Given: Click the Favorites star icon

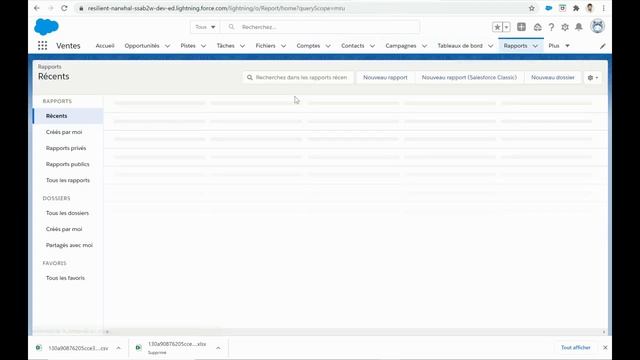Looking at the screenshot, I should click(x=497, y=27).
